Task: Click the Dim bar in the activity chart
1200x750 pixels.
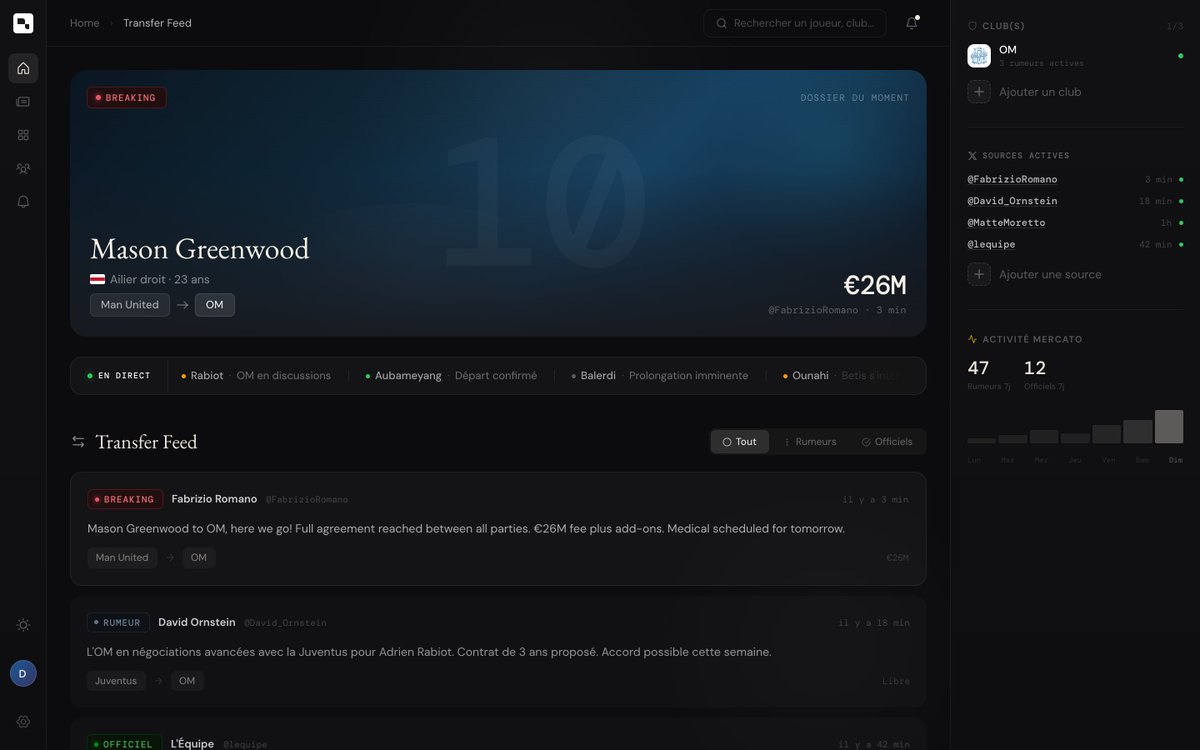Action: [x=1169, y=427]
